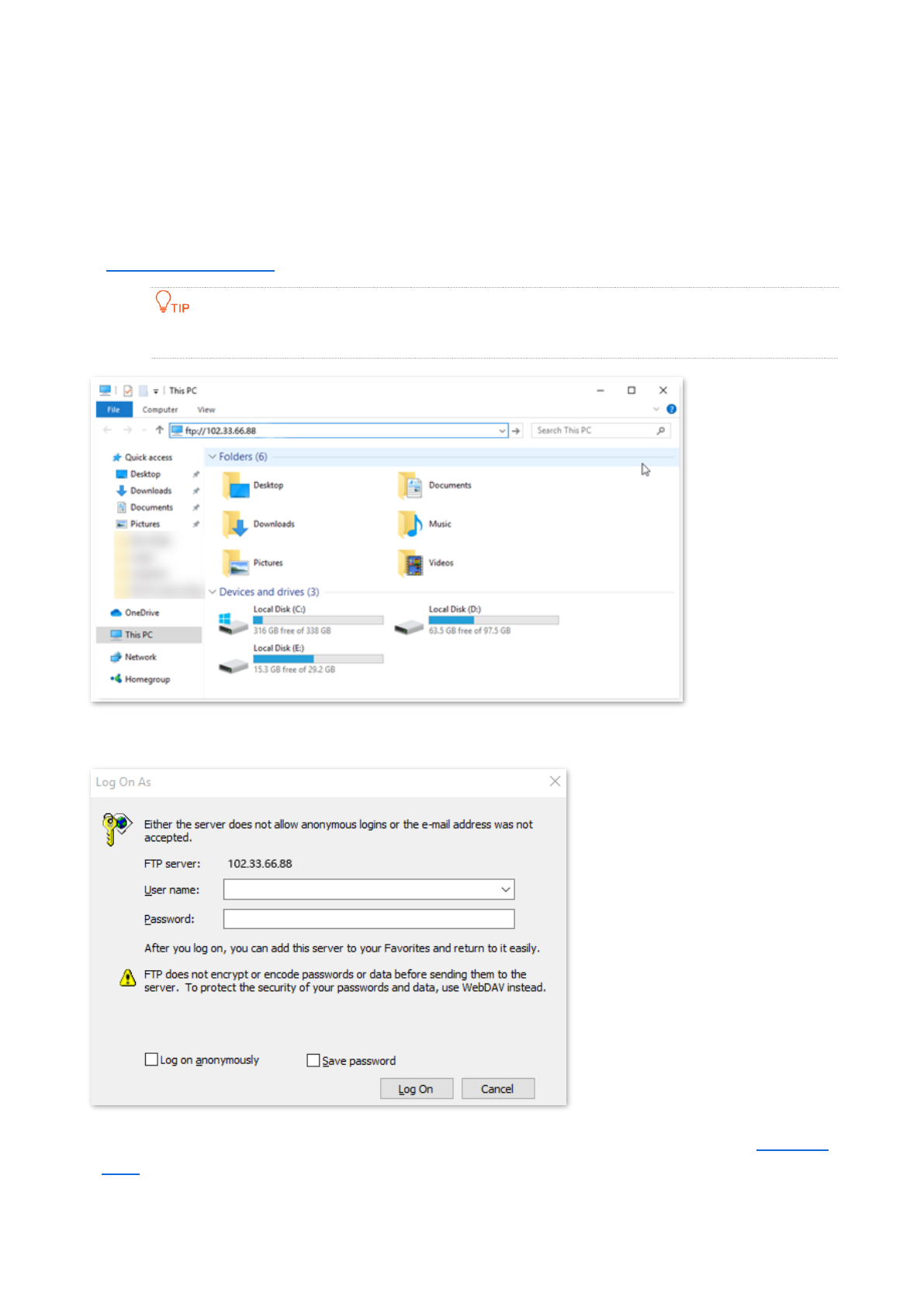
Task: Check Log on anonymously
Action: point(151,1059)
